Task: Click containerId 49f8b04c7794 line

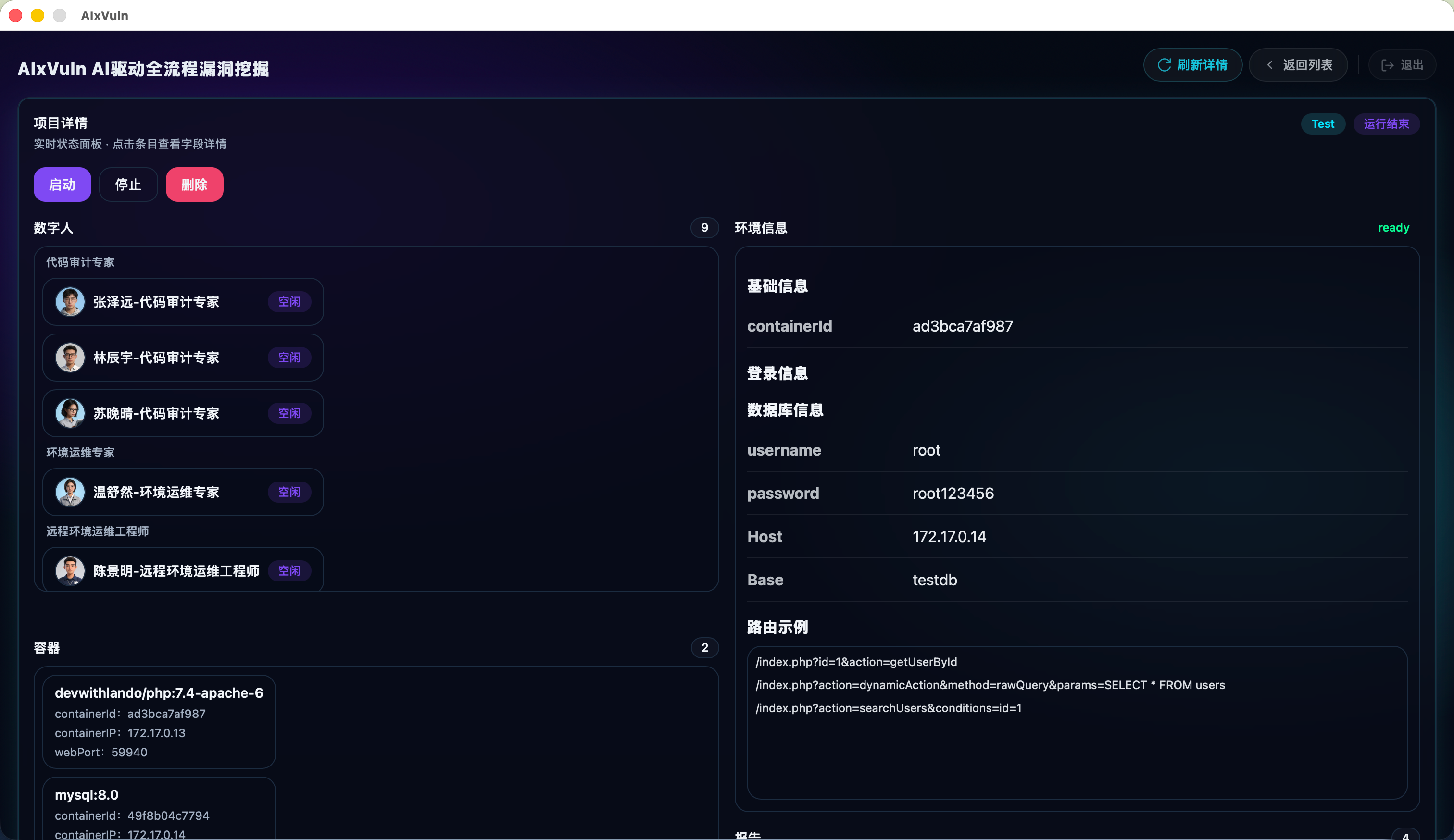Action: tap(132, 816)
